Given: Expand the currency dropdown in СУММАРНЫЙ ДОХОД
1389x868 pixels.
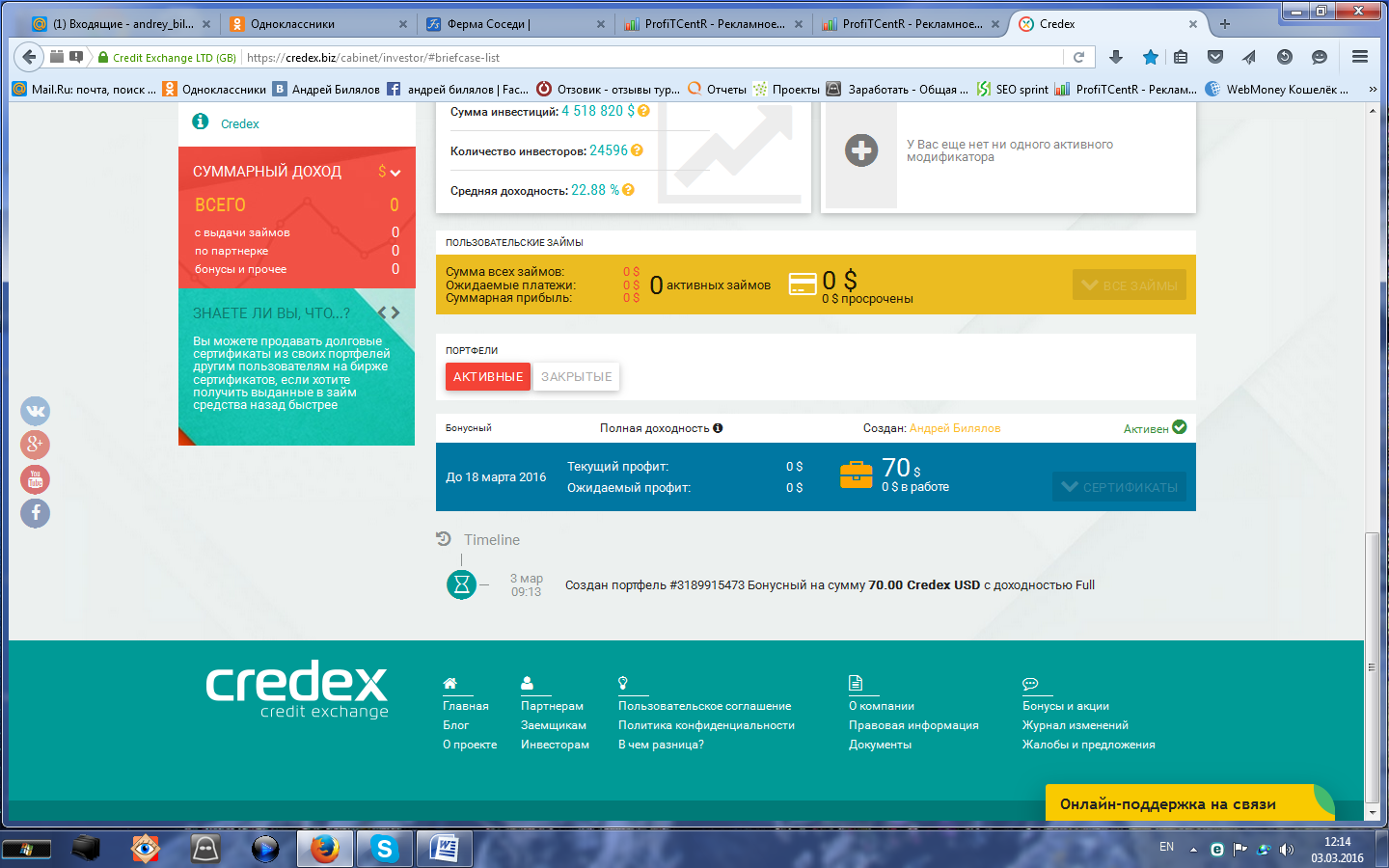Looking at the screenshot, I should (x=389, y=172).
